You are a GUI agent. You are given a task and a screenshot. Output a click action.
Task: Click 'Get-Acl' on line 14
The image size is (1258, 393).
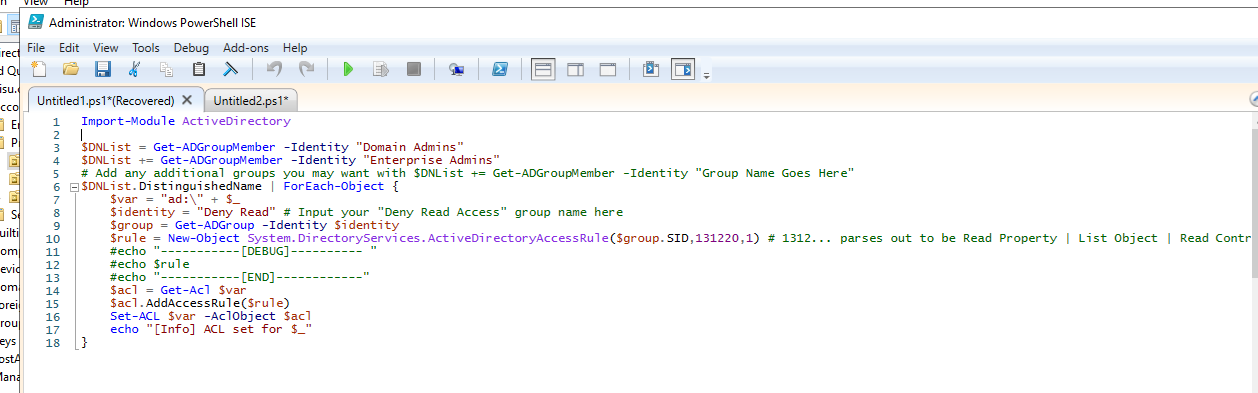(x=186, y=290)
